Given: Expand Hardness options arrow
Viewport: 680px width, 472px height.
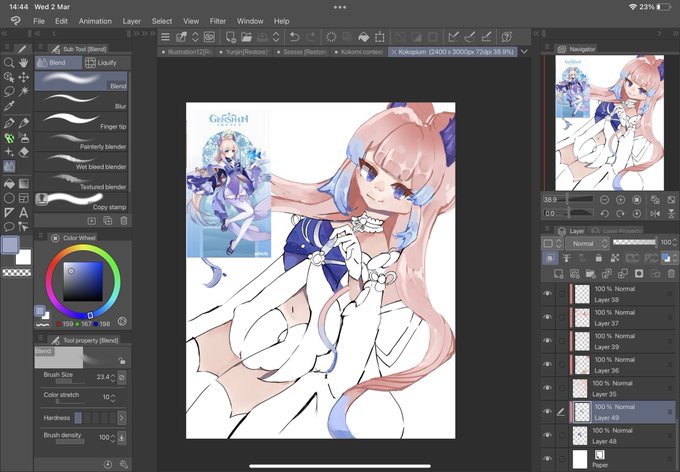Looking at the screenshot, I should (x=121, y=418).
